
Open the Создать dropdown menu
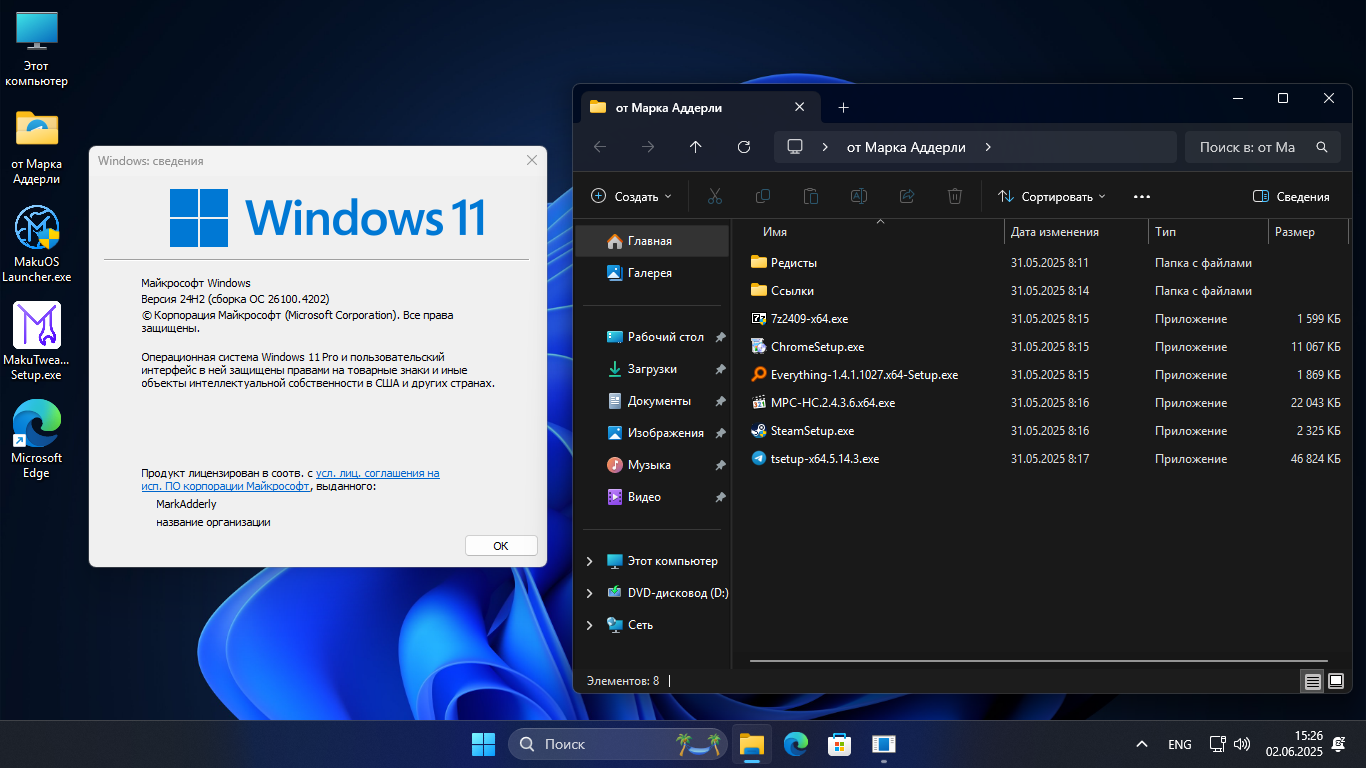point(631,197)
